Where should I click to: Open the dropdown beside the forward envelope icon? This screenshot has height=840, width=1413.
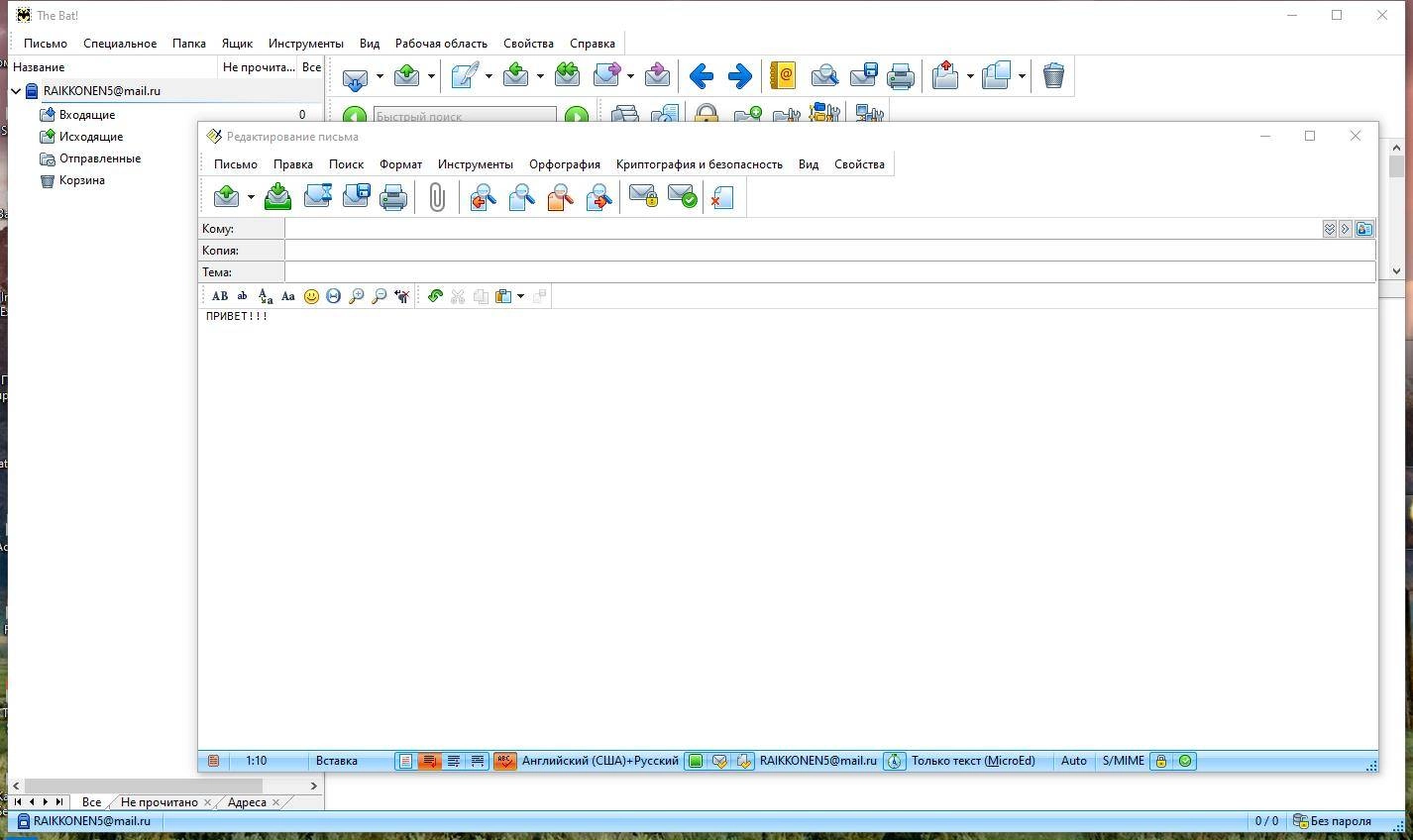(630, 75)
